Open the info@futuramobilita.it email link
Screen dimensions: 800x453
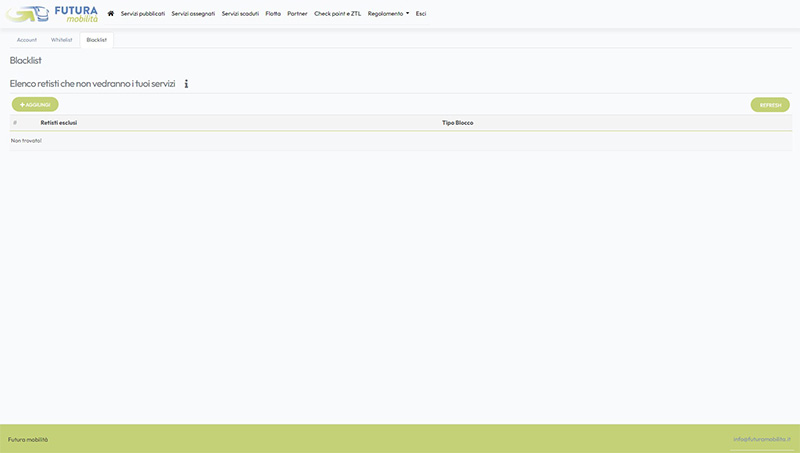click(761, 439)
